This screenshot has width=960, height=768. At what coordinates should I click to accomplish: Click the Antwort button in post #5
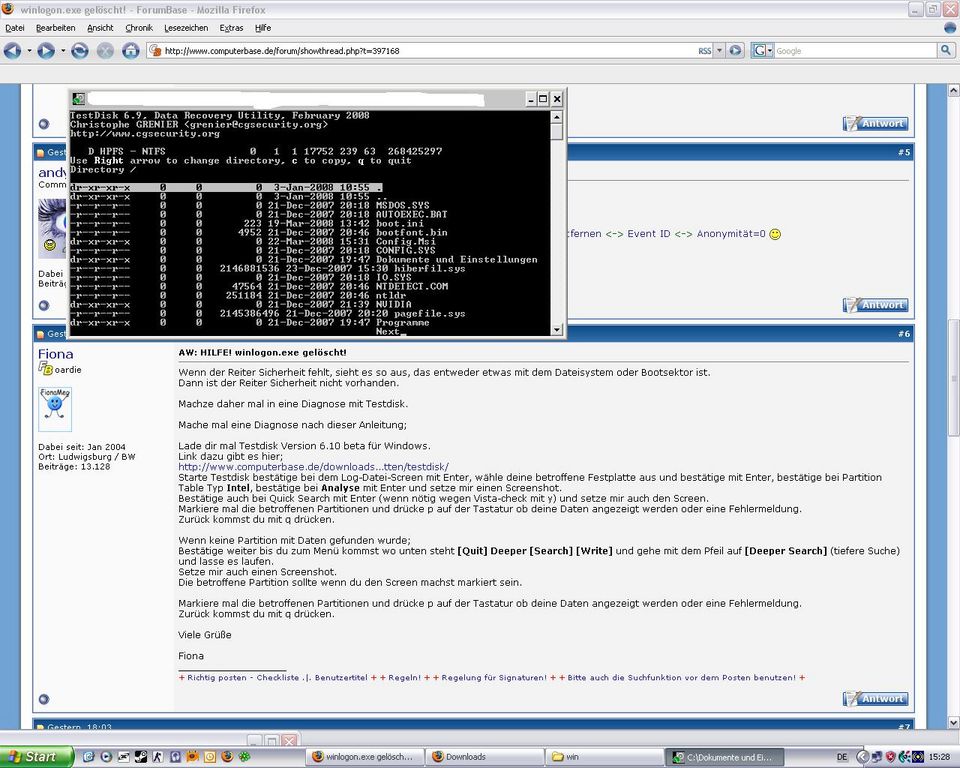click(x=876, y=305)
